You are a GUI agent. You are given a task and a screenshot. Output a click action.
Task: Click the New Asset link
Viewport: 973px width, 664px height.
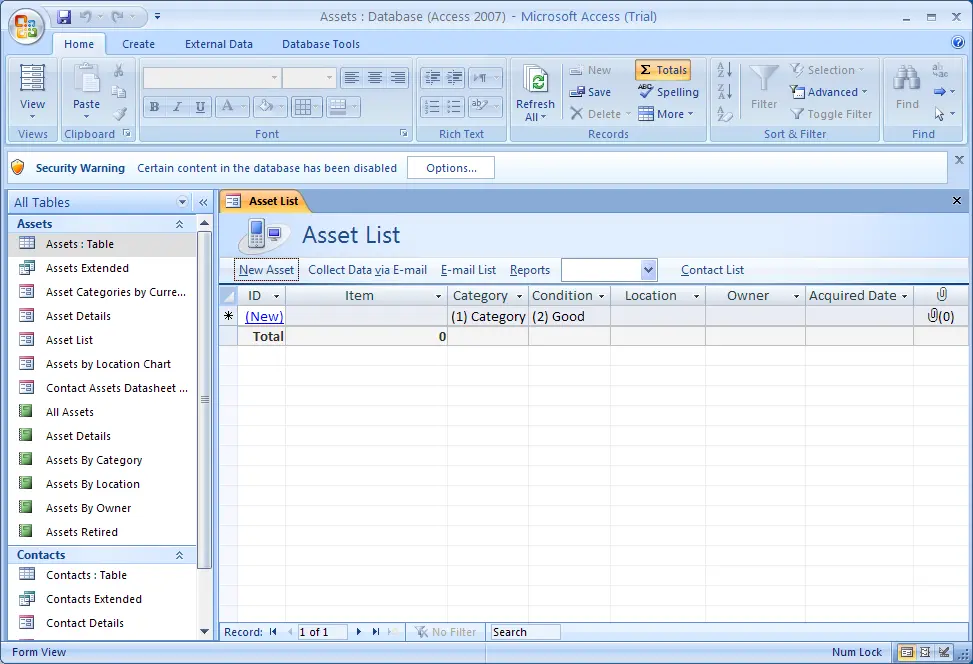point(265,269)
